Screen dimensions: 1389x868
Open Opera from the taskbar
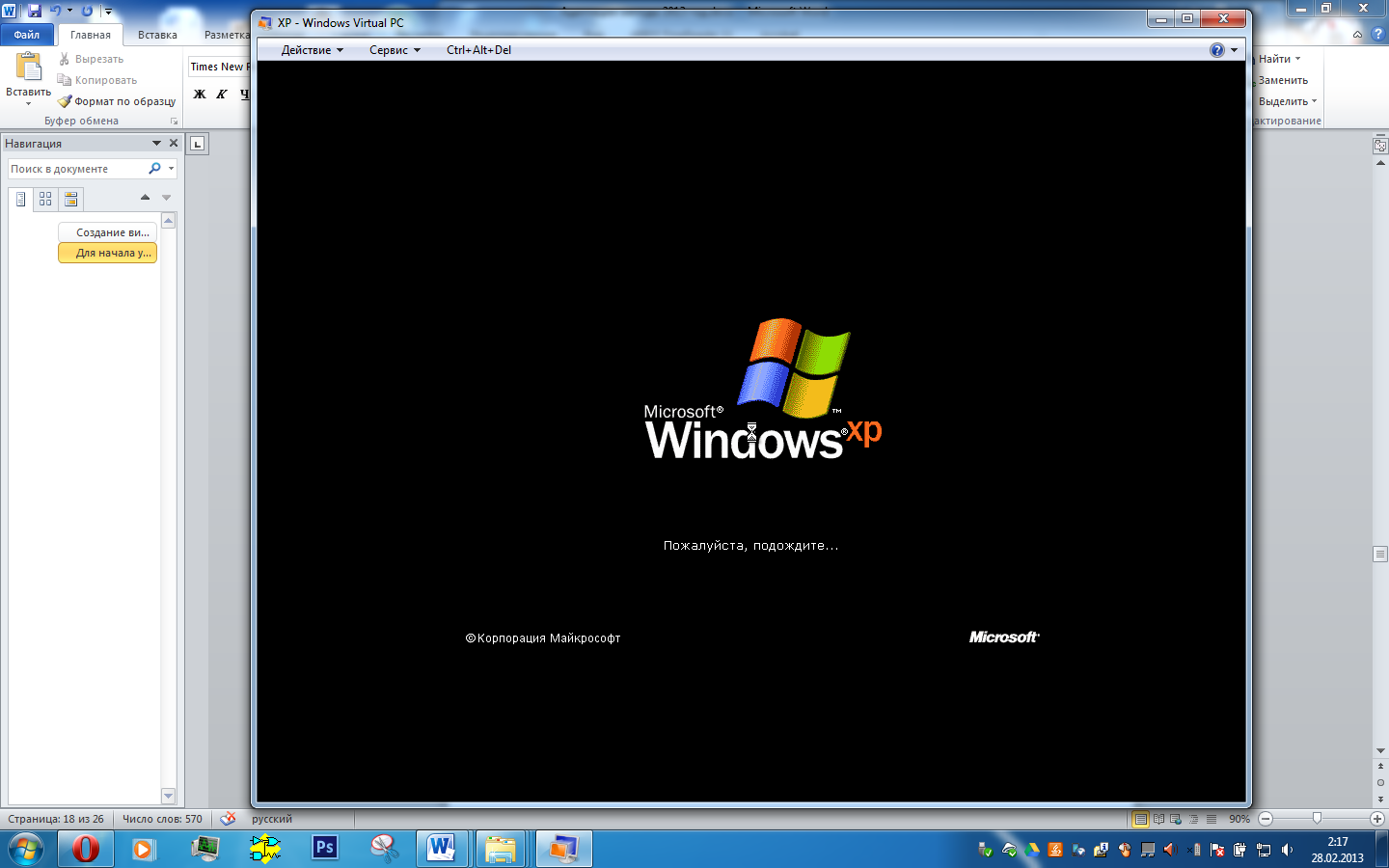[x=85, y=850]
